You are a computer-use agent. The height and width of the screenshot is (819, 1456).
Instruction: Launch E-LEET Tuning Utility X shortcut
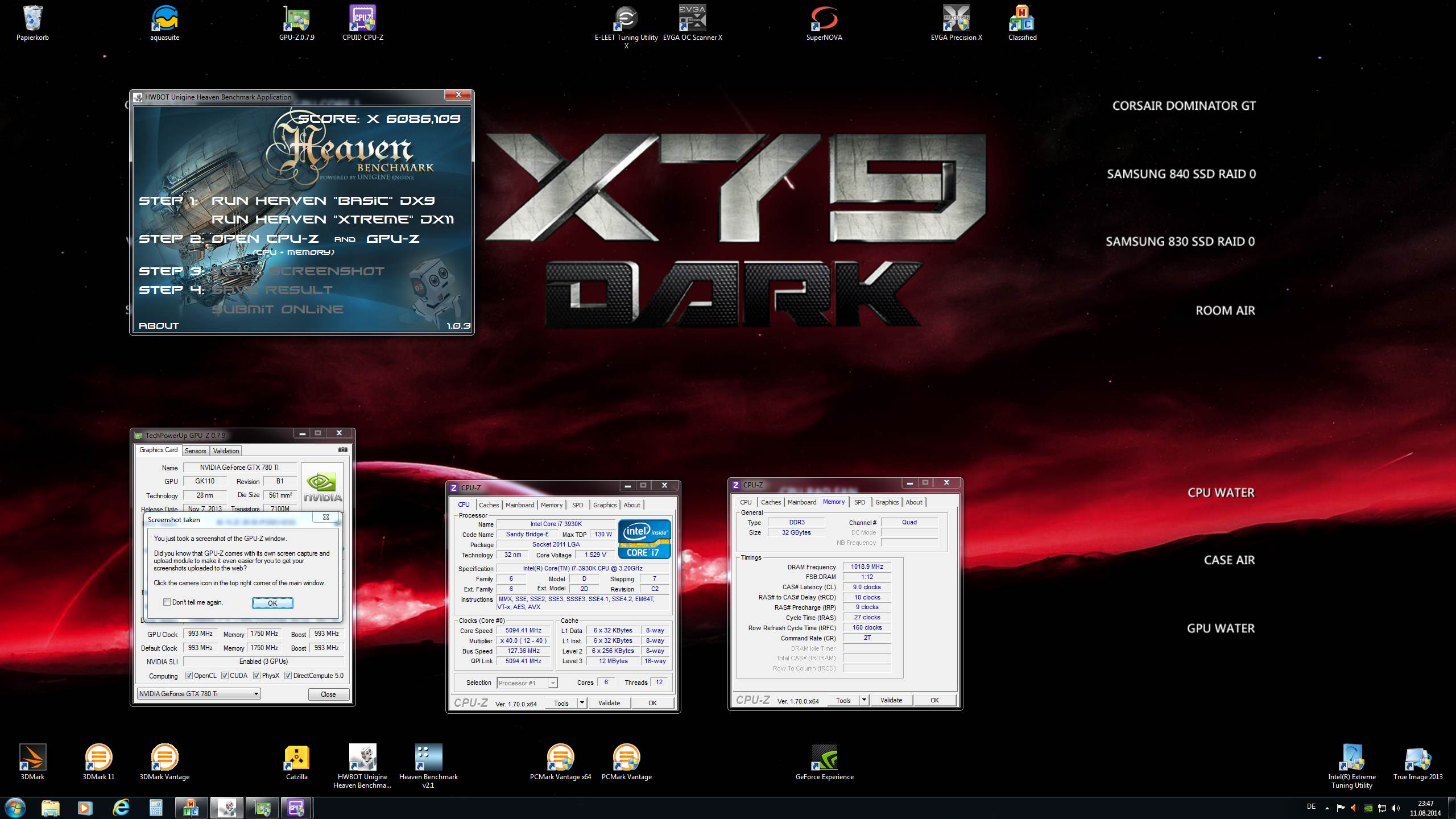[x=626, y=27]
